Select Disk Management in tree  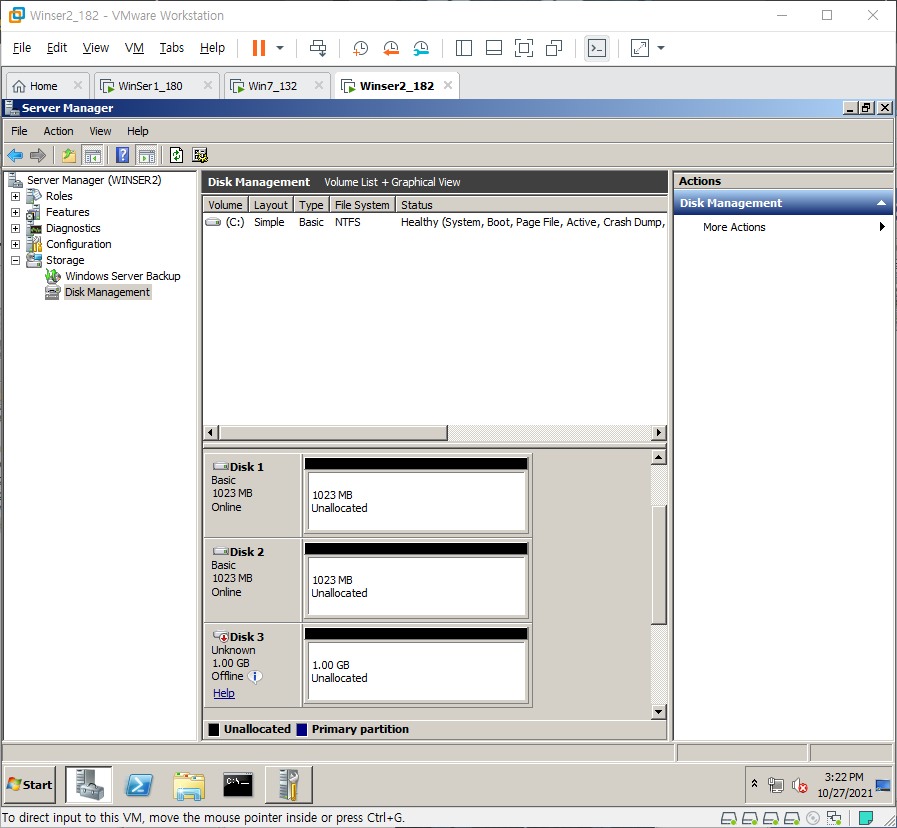click(x=107, y=292)
